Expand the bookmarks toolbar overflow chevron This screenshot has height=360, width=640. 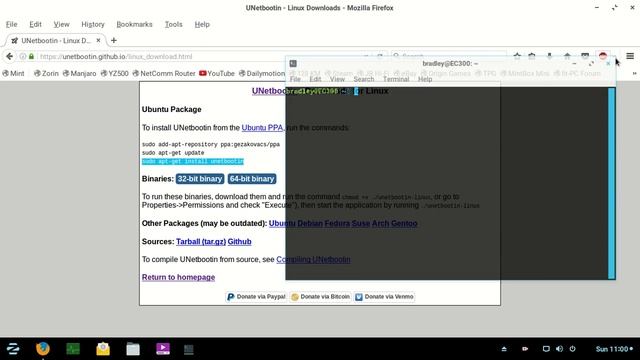click(634, 73)
